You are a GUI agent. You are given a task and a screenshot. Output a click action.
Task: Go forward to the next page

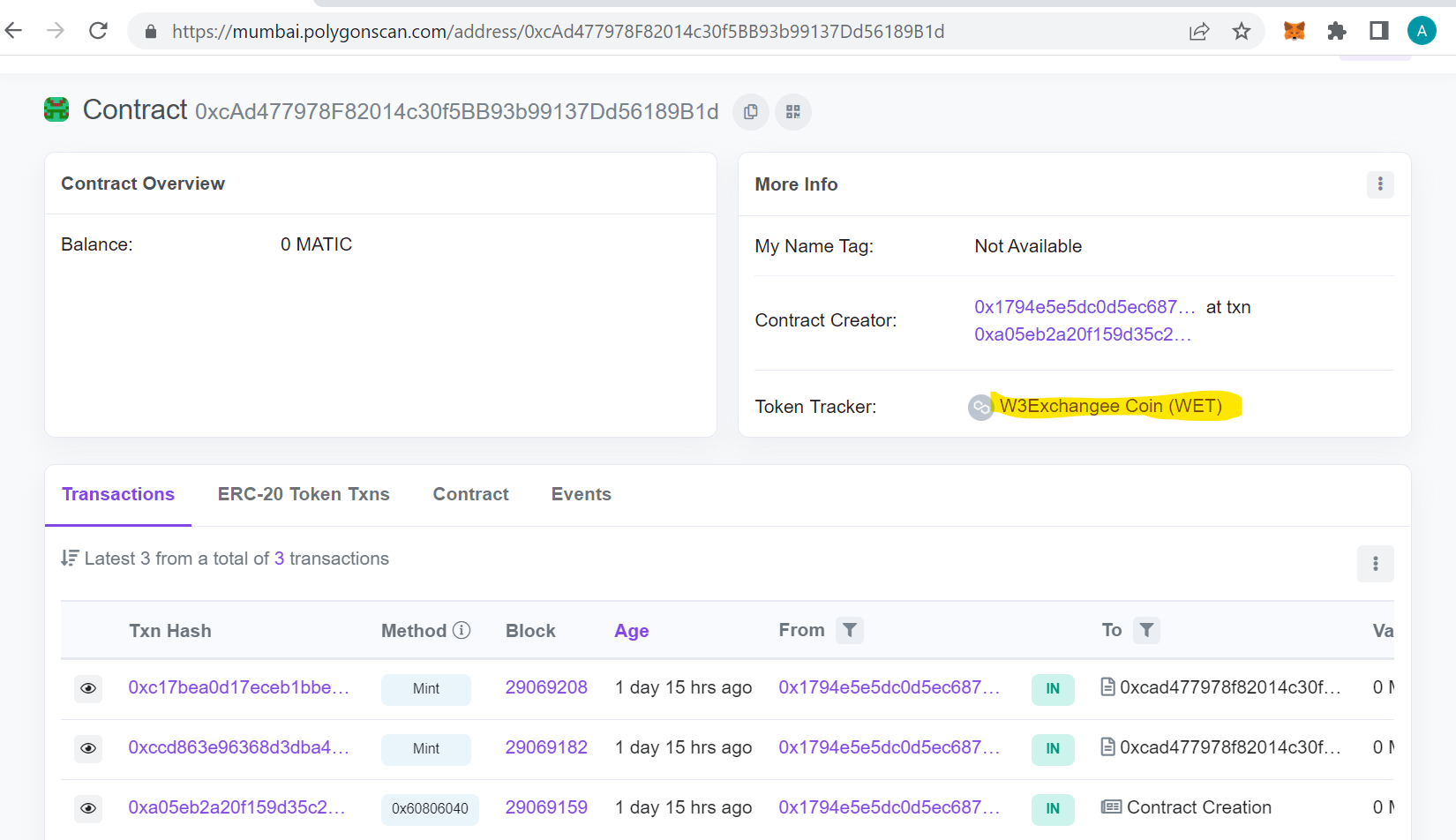(56, 31)
